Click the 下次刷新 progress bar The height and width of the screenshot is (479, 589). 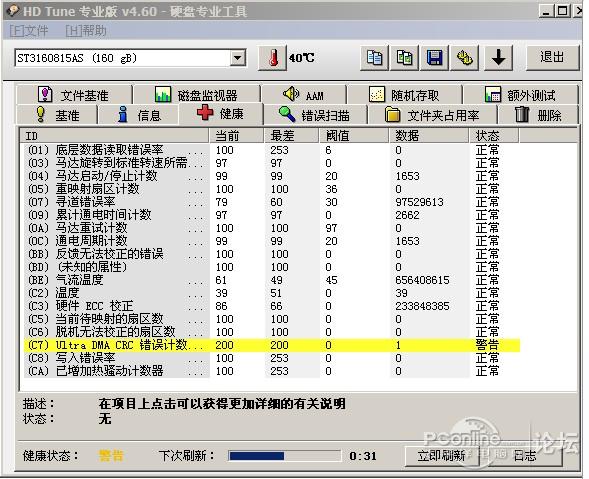point(285,456)
